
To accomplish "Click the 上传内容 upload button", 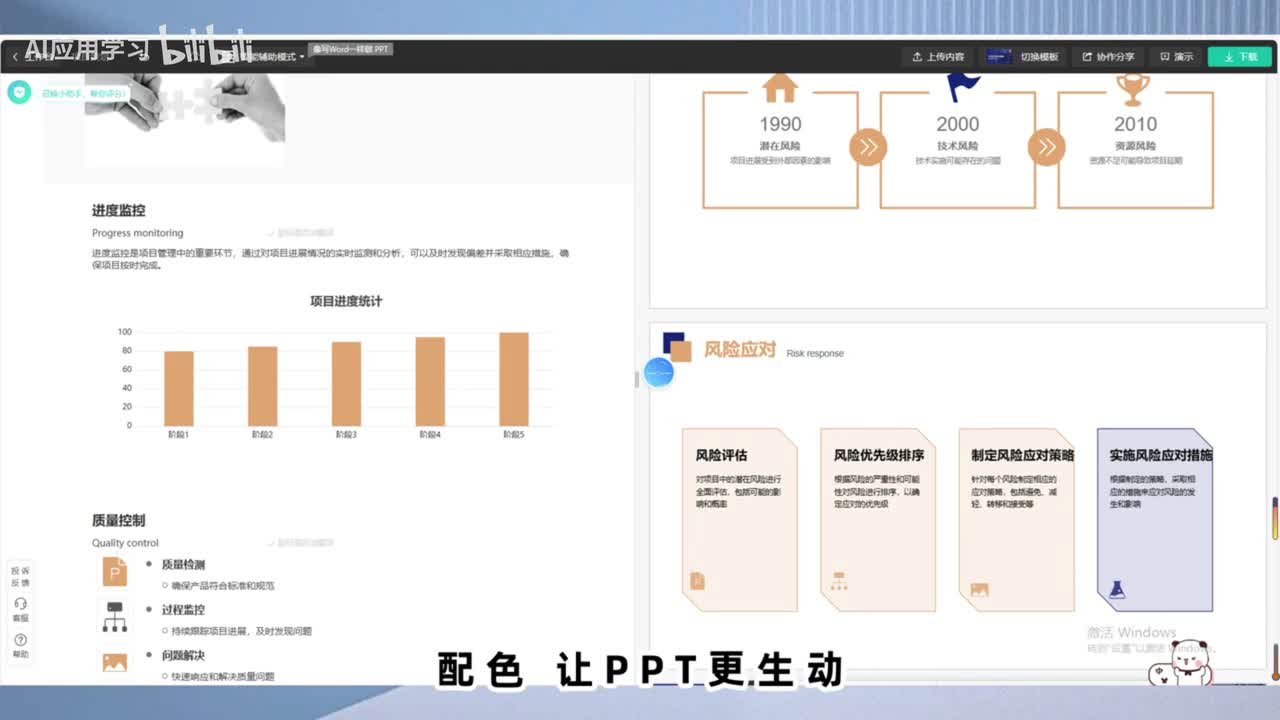I will coord(938,57).
